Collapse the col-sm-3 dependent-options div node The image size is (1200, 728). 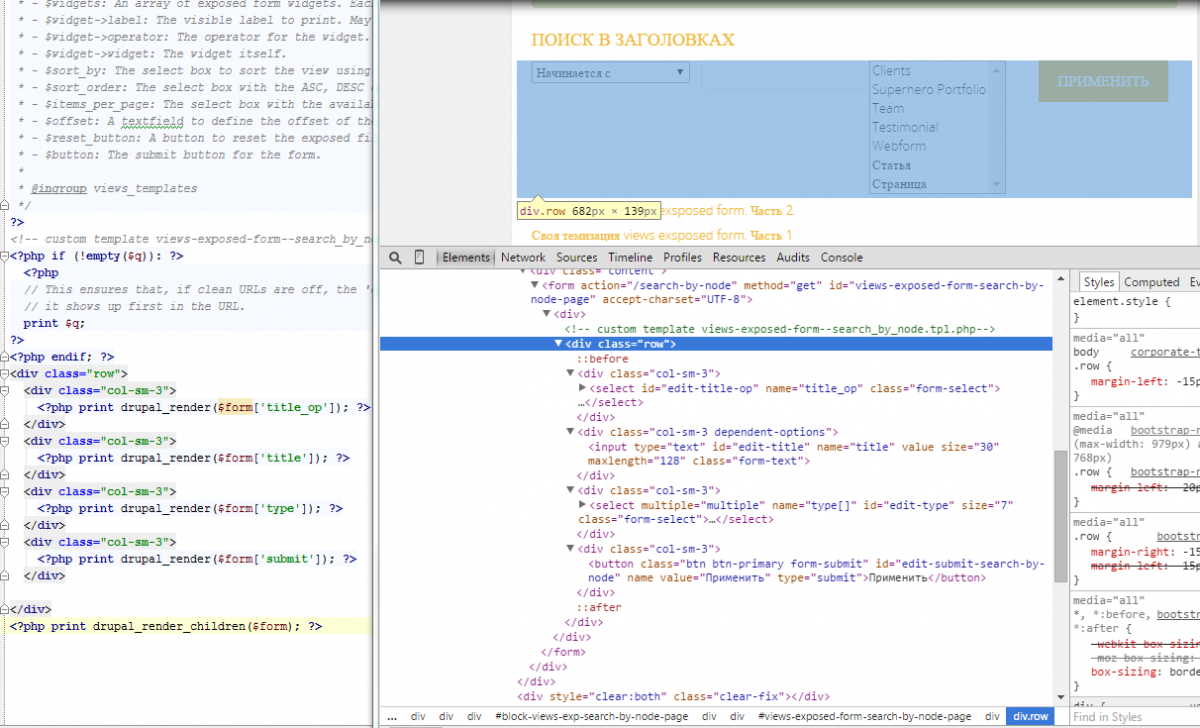pos(571,432)
